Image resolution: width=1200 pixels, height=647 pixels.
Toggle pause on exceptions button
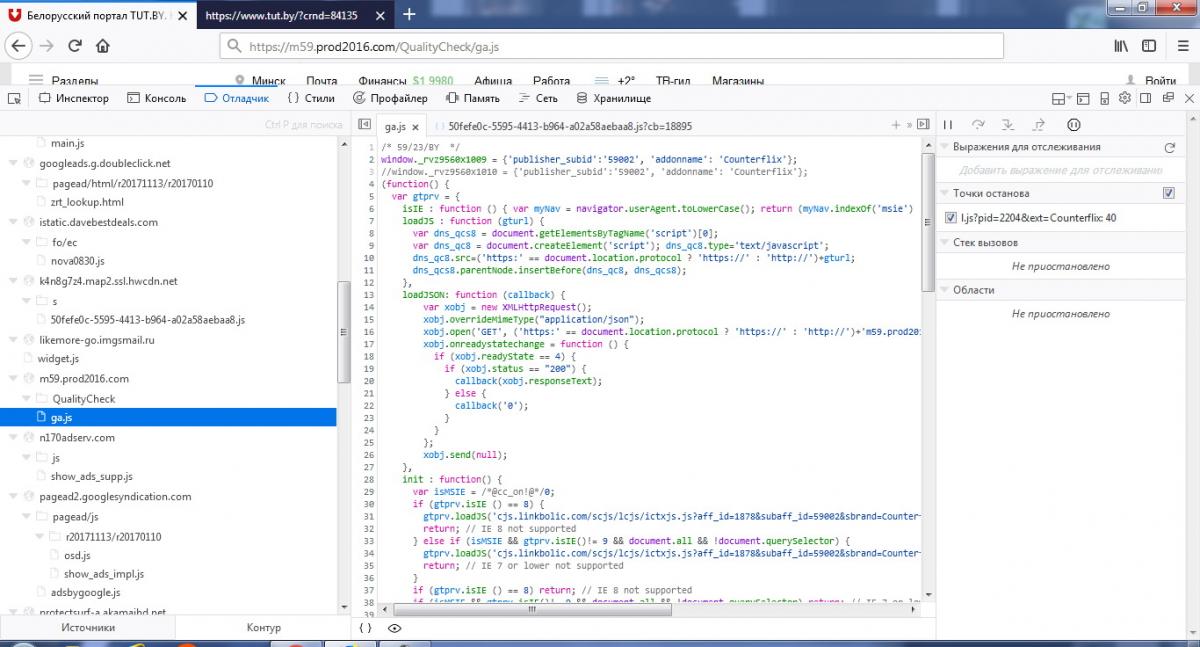pos(1073,125)
